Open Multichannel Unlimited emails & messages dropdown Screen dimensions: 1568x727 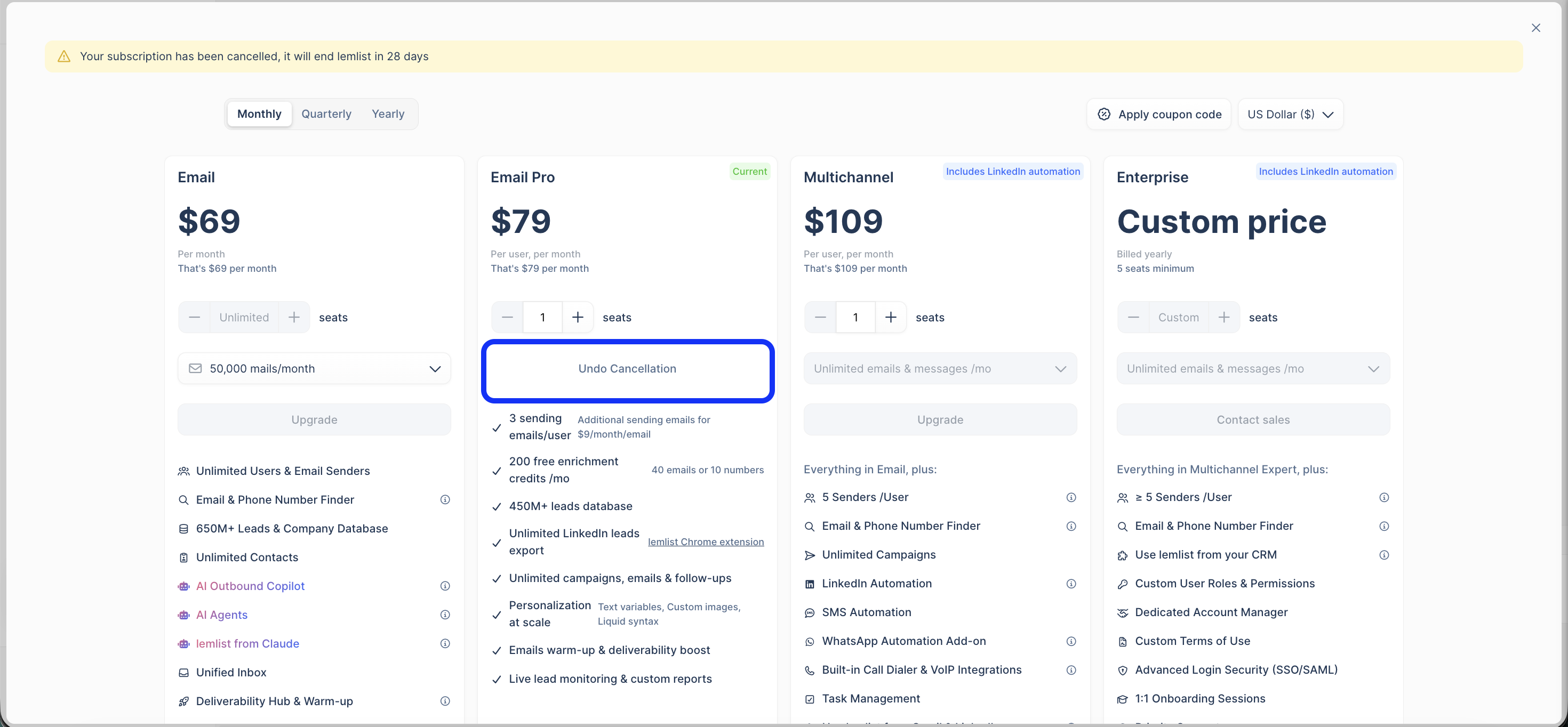click(x=940, y=369)
